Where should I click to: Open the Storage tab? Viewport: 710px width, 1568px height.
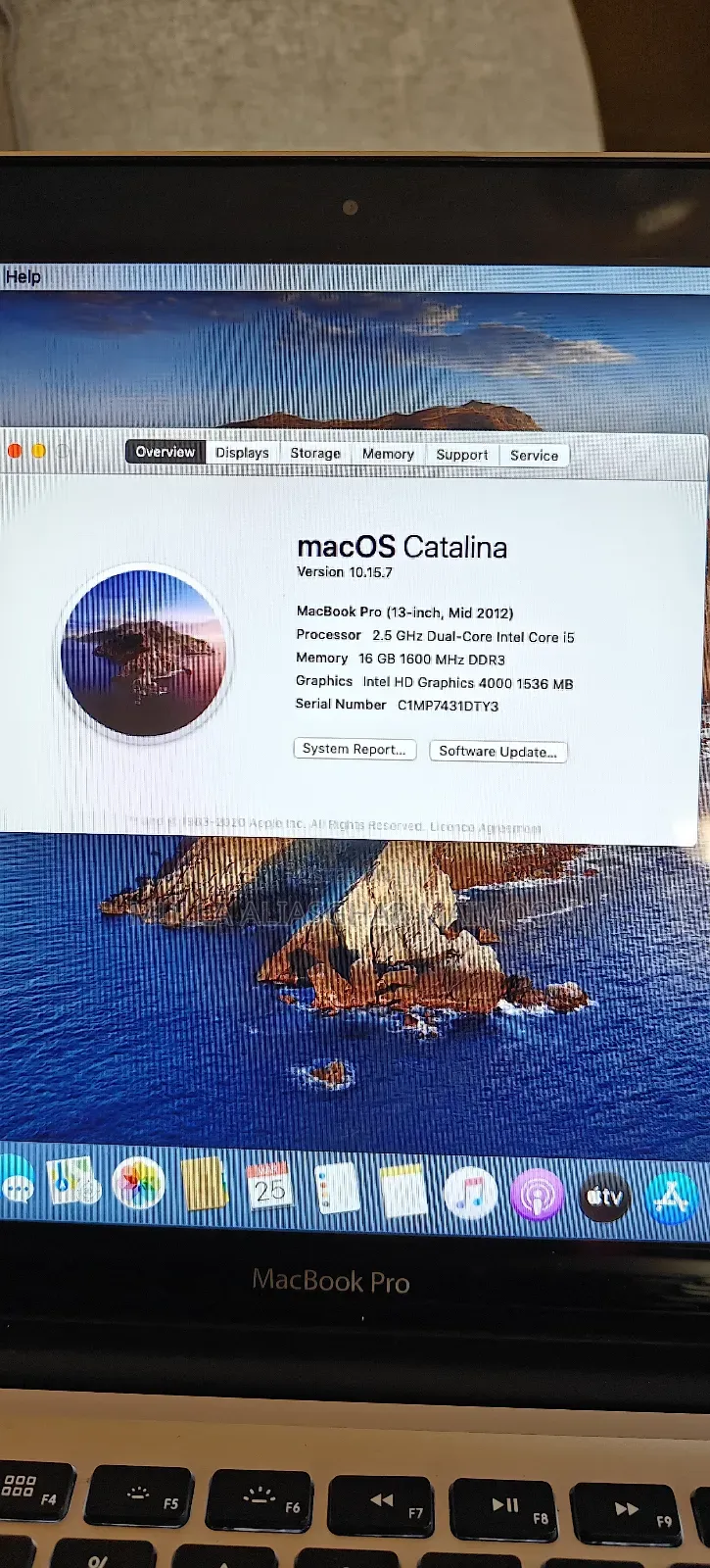[315, 453]
